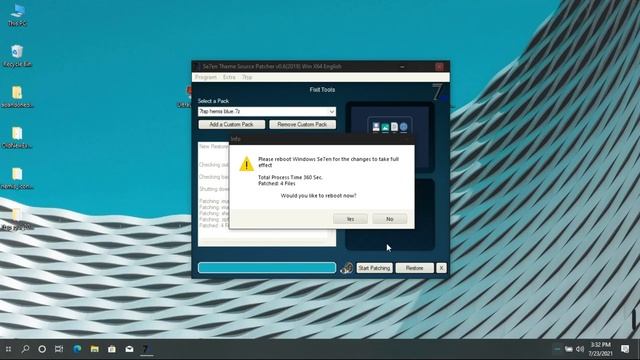
Task: Click the 'Select a Pack' label
Action: click(x=213, y=101)
